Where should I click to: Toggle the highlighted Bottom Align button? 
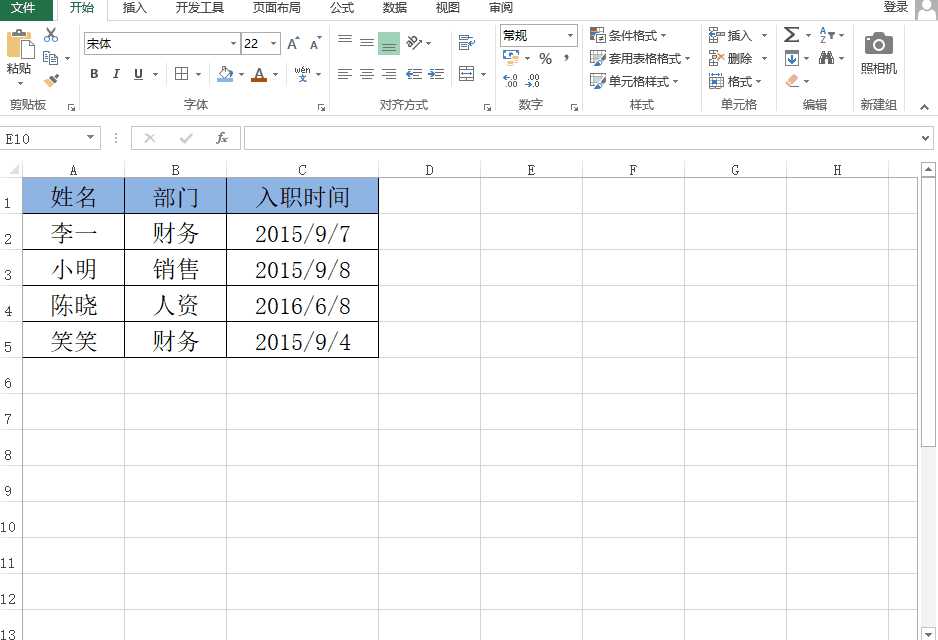coord(389,44)
